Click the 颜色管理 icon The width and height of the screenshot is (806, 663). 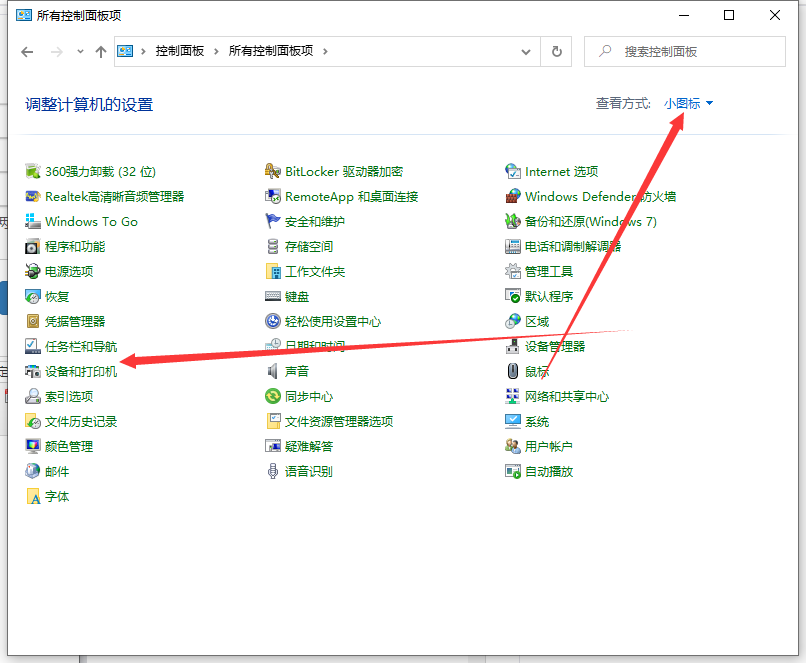click(x=32, y=447)
